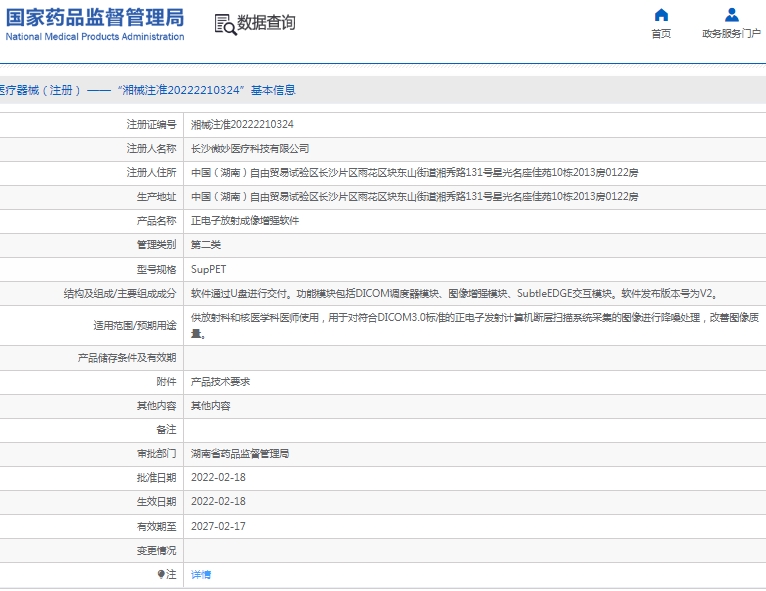766x591 pixels.
Task: Click the 产品名称 row label
Action: (x=156, y=221)
